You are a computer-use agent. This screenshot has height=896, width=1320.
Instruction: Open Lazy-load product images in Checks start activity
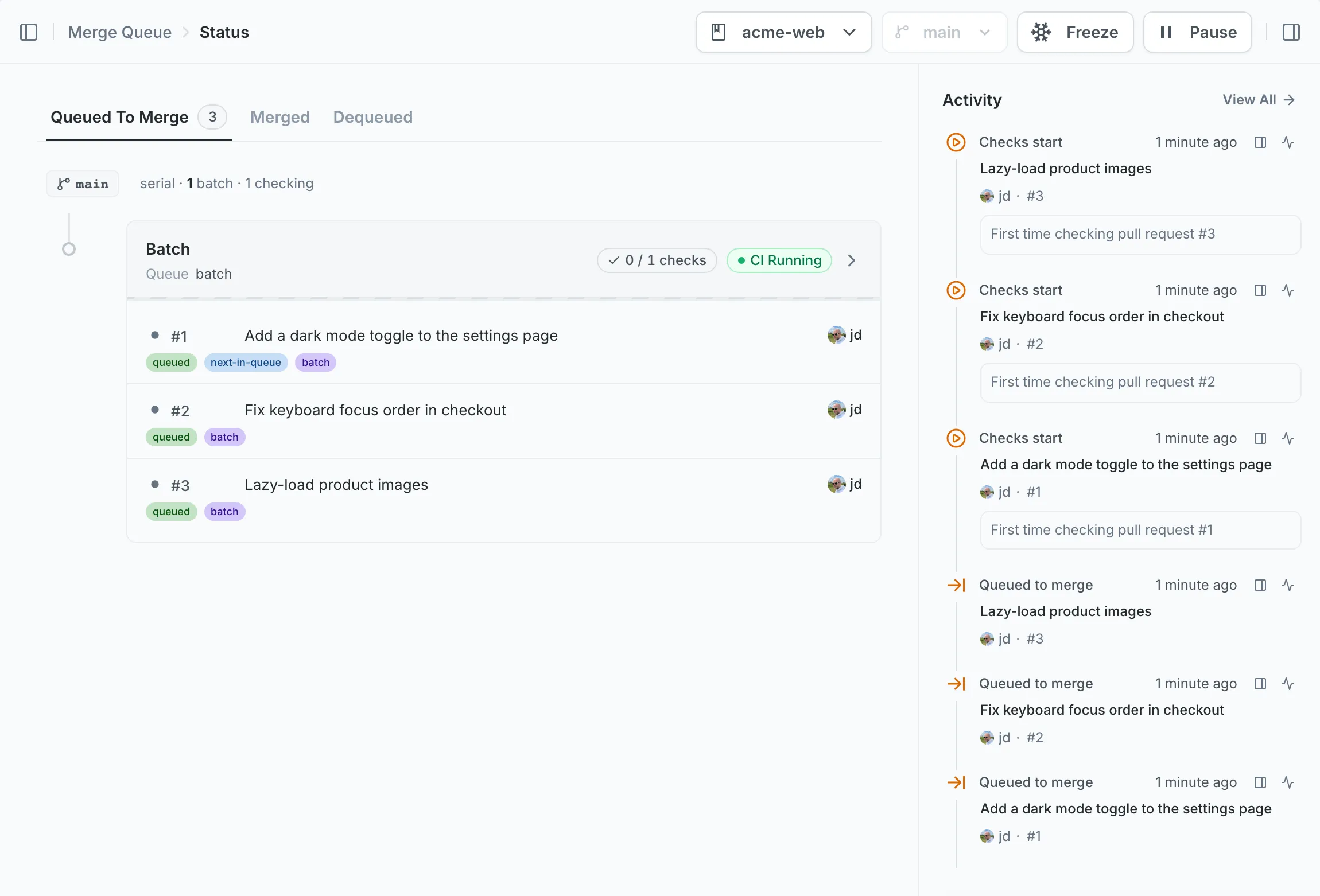pyautogui.click(x=1066, y=169)
